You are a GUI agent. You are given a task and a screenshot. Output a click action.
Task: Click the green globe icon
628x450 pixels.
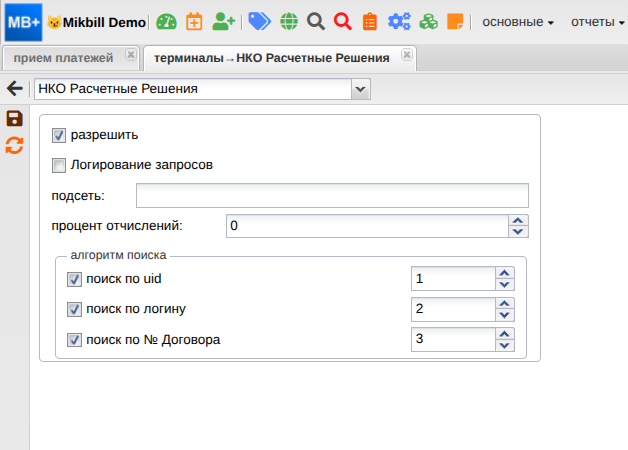[x=289, y=22]
